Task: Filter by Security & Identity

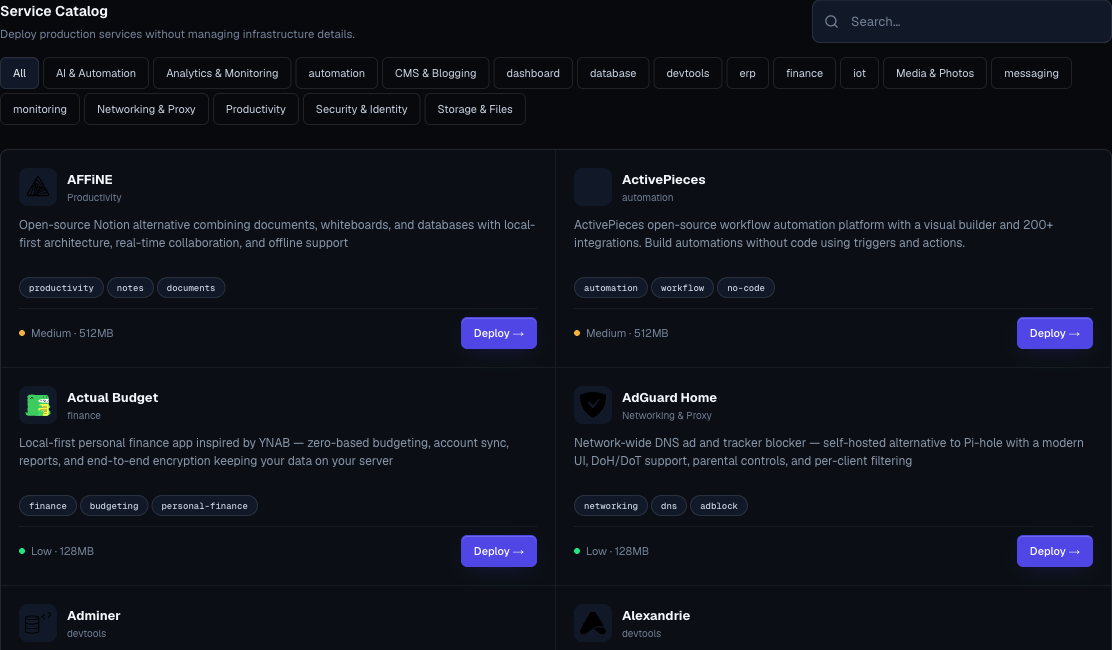Action: coord(361,109)
